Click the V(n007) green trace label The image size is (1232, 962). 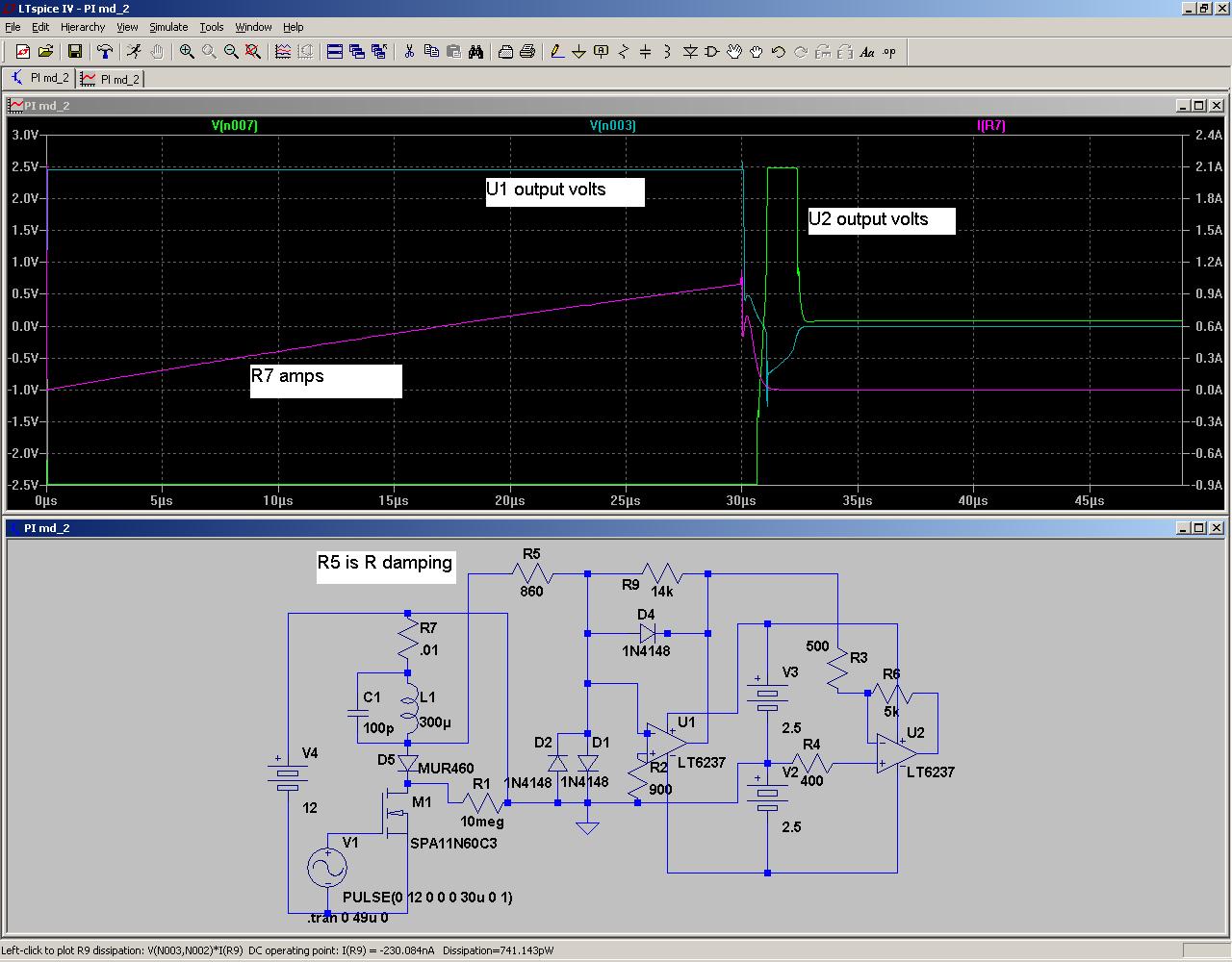coord(235,126)
